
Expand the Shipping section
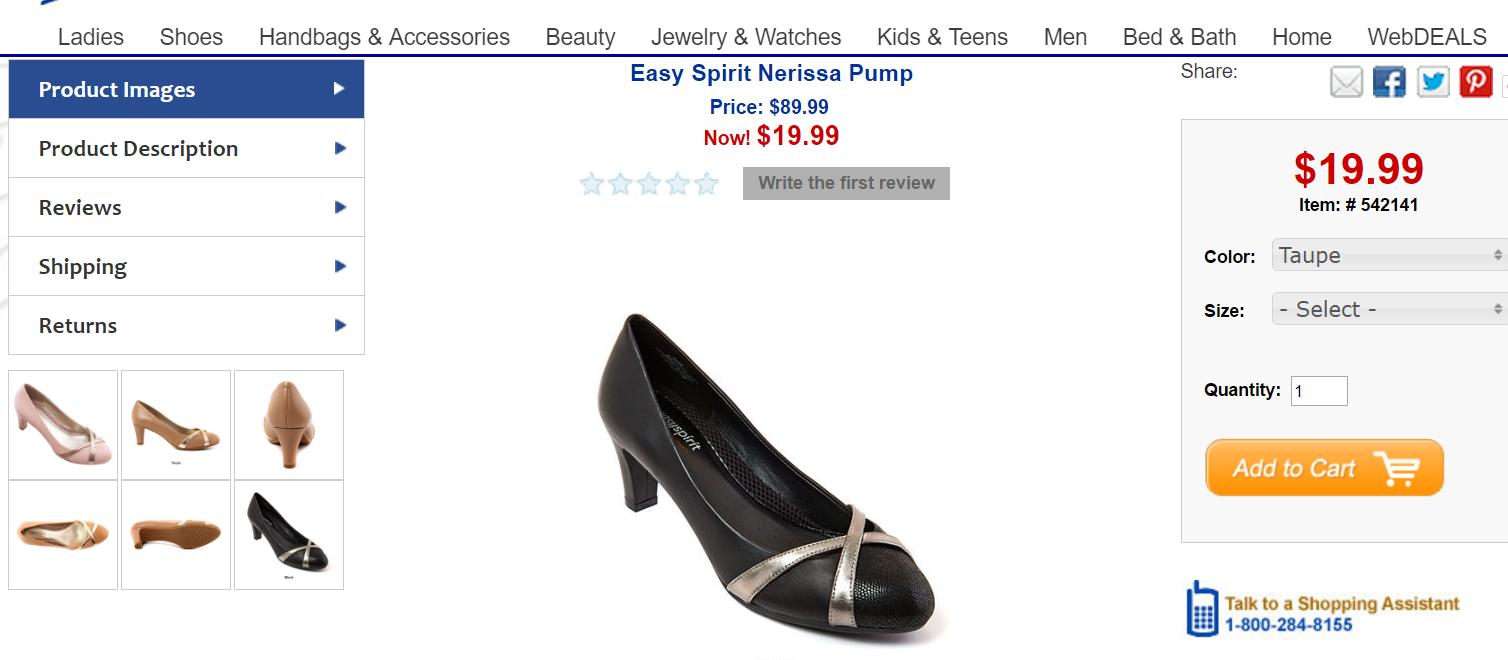(186, 267)
